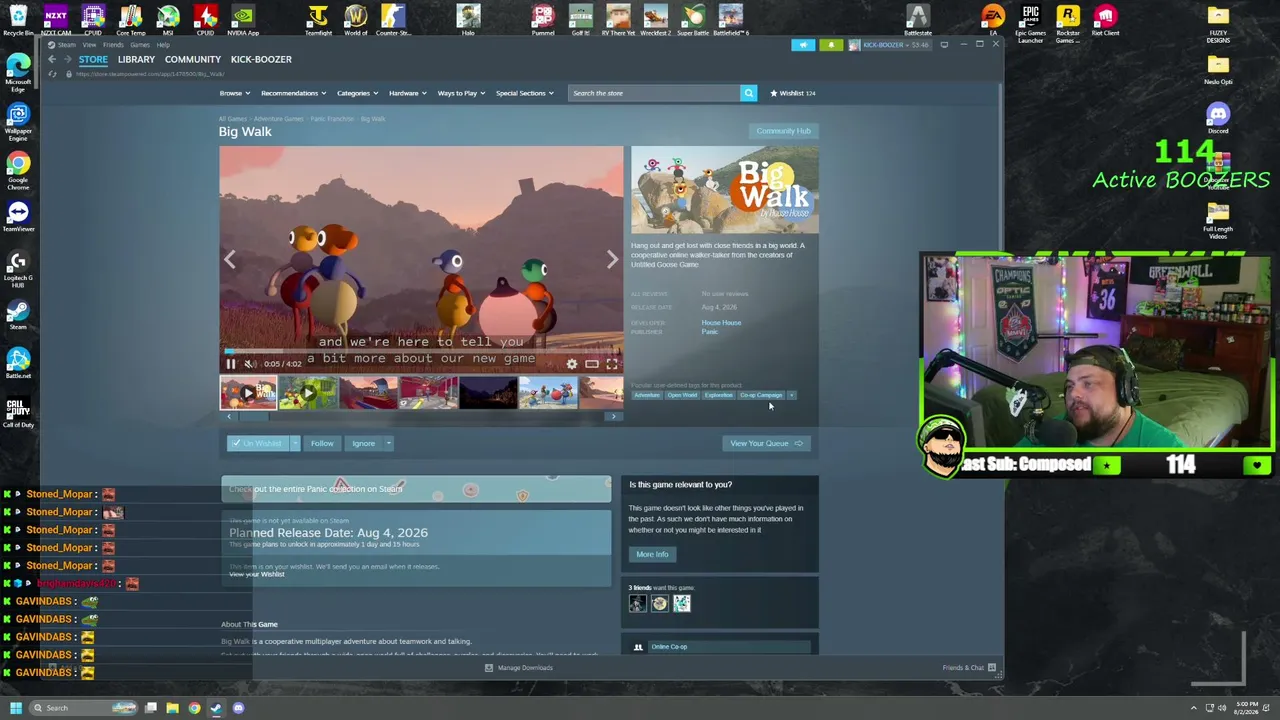Expand the Ways to Play menu
The height and width of the screenshot is (720, 1280).
click(x=461, y=93)
